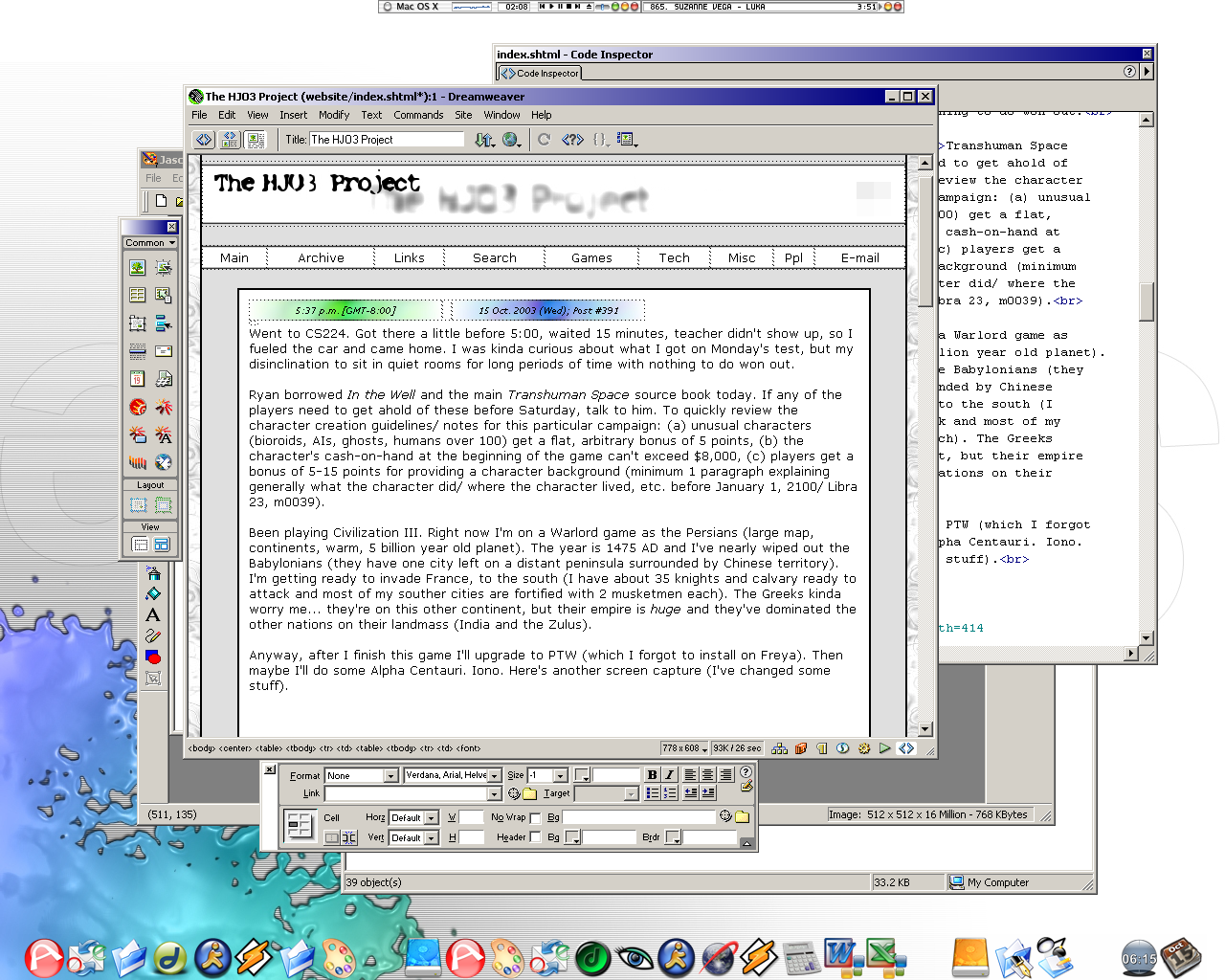Click the Preview in Browser globe icon
The width and height of the screenshot is (1225, 980).
point(511,140)
